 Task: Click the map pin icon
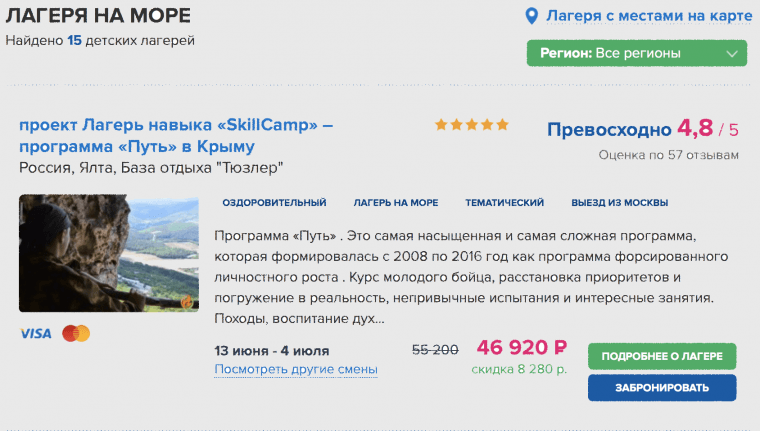[533, 16]
